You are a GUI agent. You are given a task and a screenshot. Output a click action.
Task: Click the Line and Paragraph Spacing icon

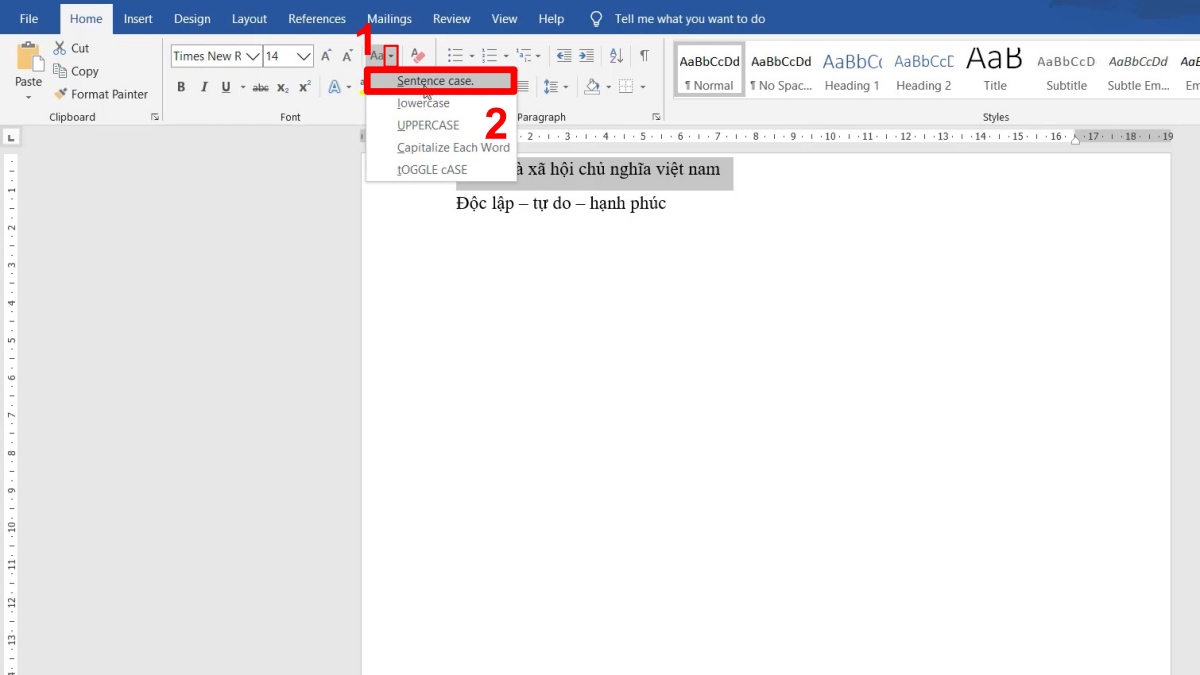point(550,87)
